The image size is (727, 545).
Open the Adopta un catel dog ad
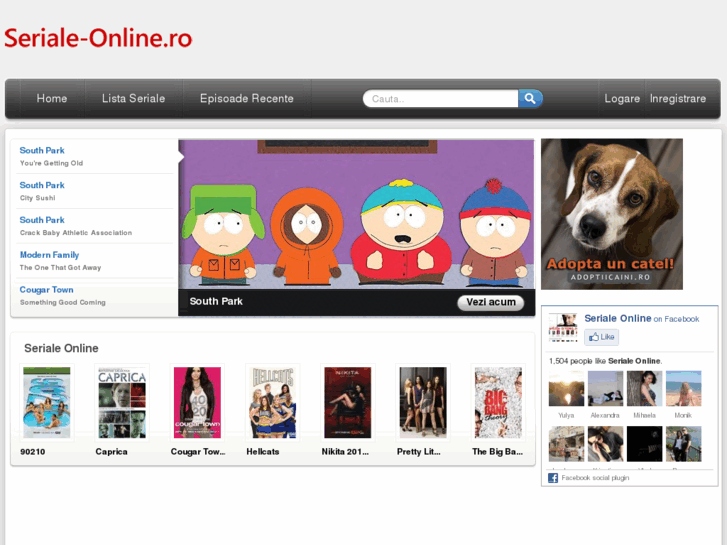click(612, 214)
